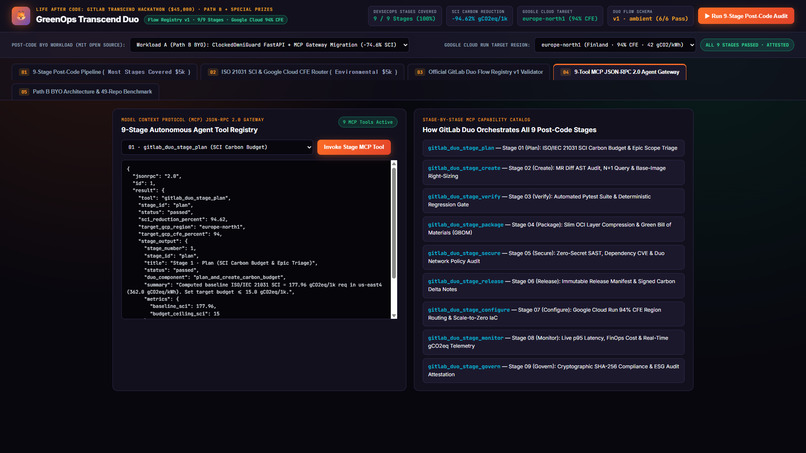The height and width of the screenshot is (453, 806).
Task: Click the Google Cloud Target stat card
Action: click(560, 15)
